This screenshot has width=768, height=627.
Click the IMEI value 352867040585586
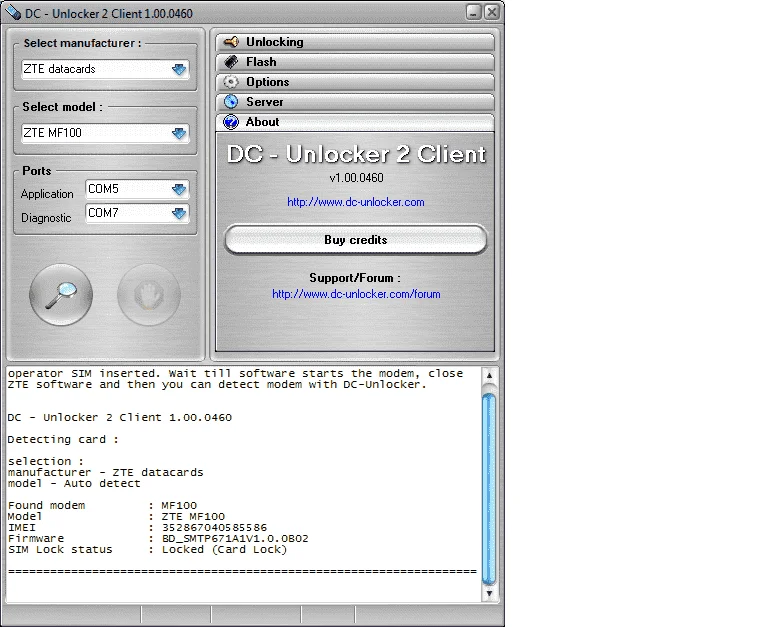(x=215, y=528)
